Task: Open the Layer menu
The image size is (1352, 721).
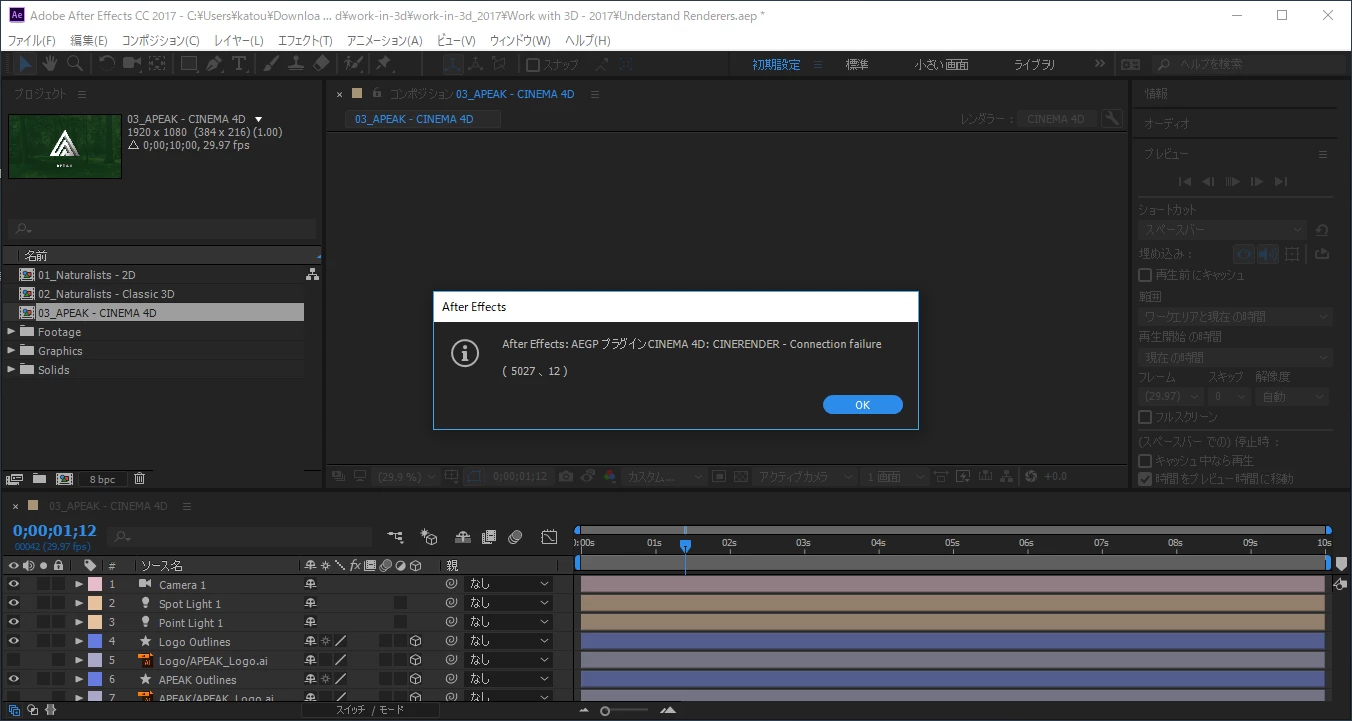Action: 238,40
